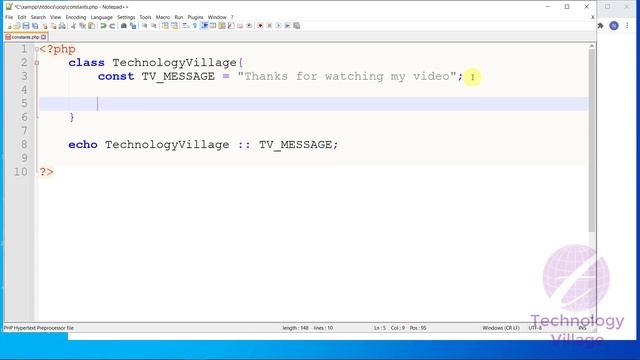Click the Open file toolbar icon
This screenshot has height=360, width=640.
[x=18, y=26]
